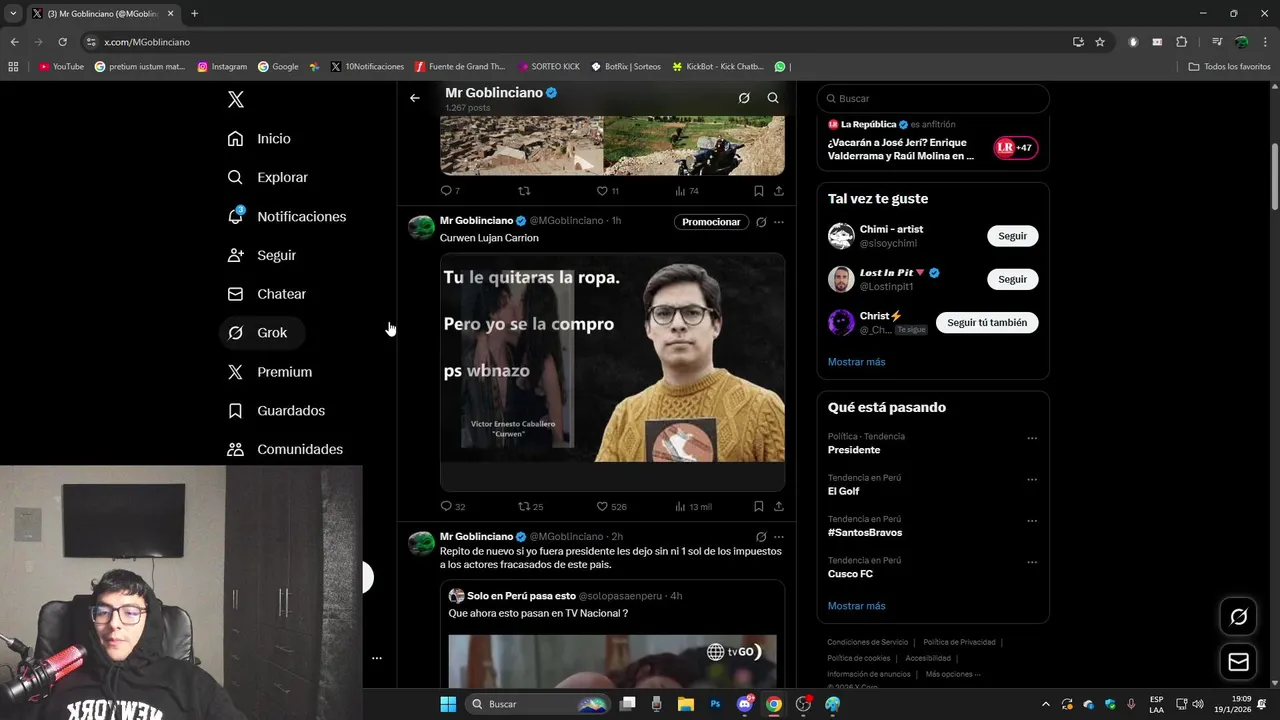Image resolution: width=1280 pixels, height=720 pixels.
Task: Open Solo en Perú pasa esto quoted post
Action: pyautogui.click(x=612, y=634)
